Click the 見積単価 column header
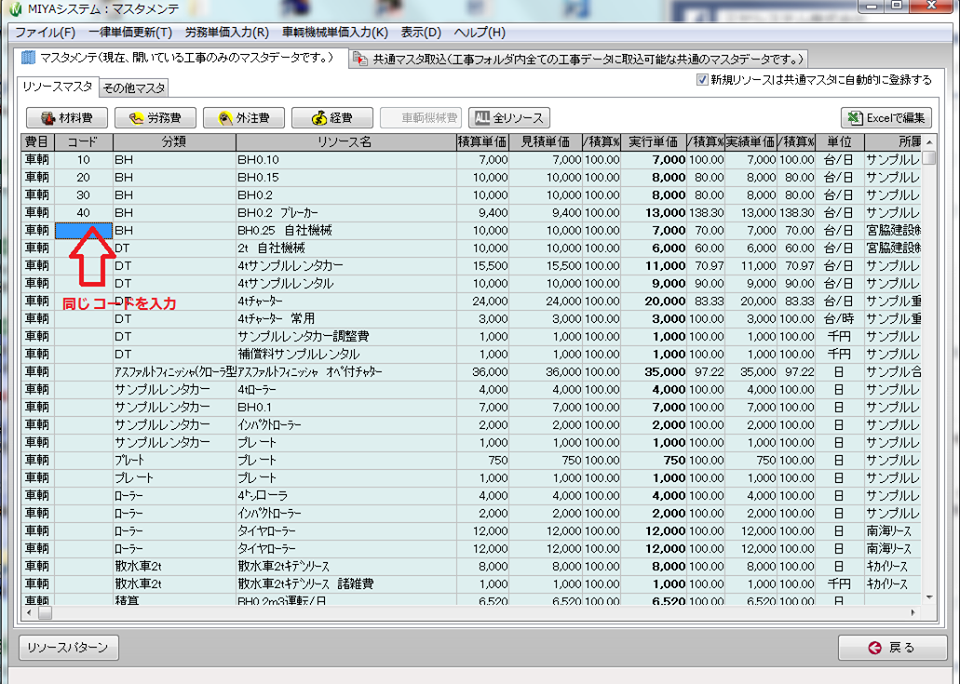 pos(546,142)
